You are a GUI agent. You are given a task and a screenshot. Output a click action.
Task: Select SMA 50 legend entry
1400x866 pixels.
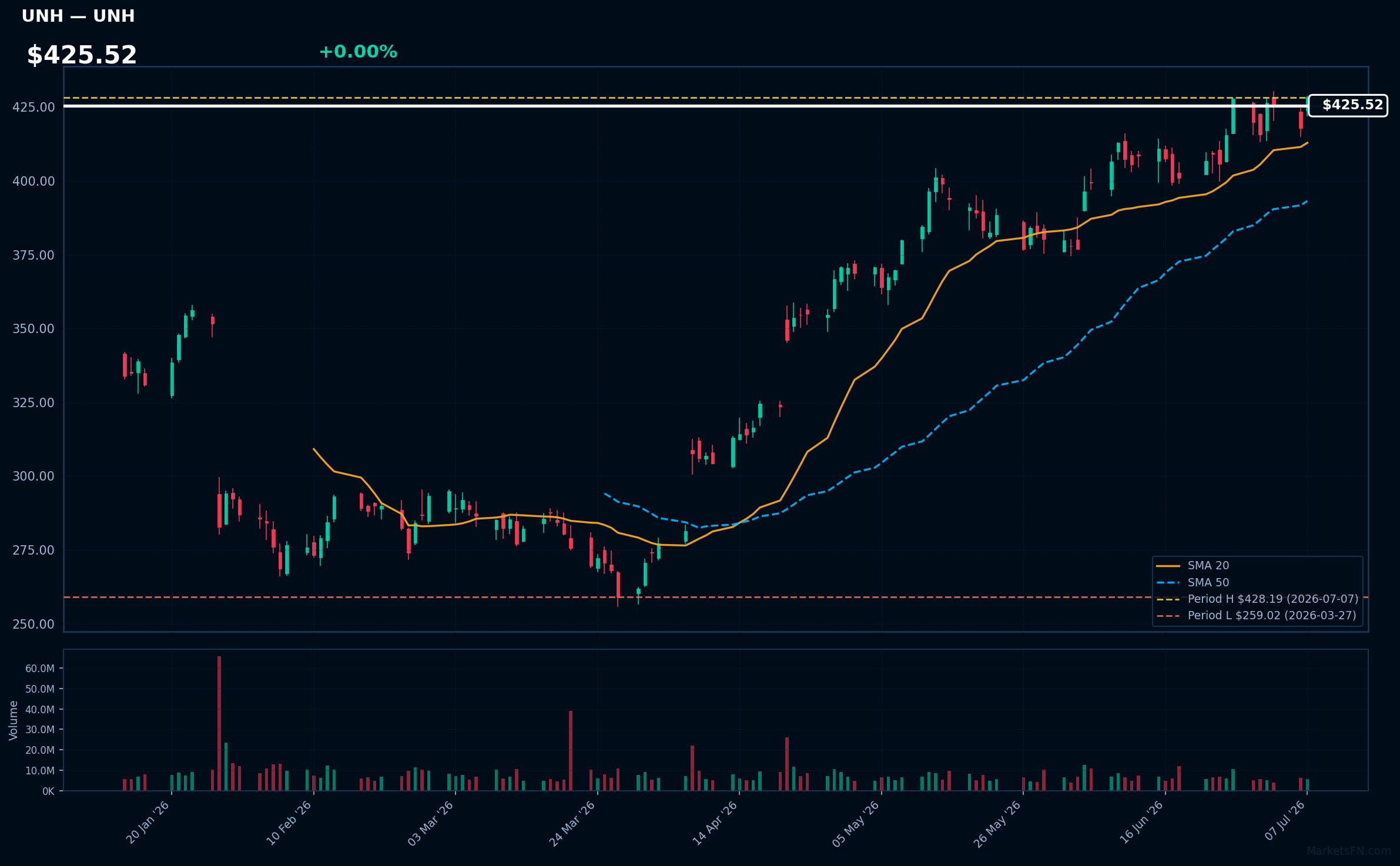tap(1193, 583)
